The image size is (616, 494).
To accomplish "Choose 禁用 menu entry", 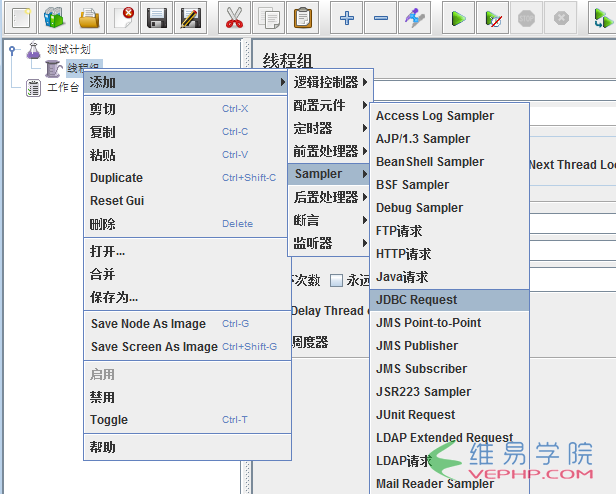I will pyautogui.click(x=187, y=397).
